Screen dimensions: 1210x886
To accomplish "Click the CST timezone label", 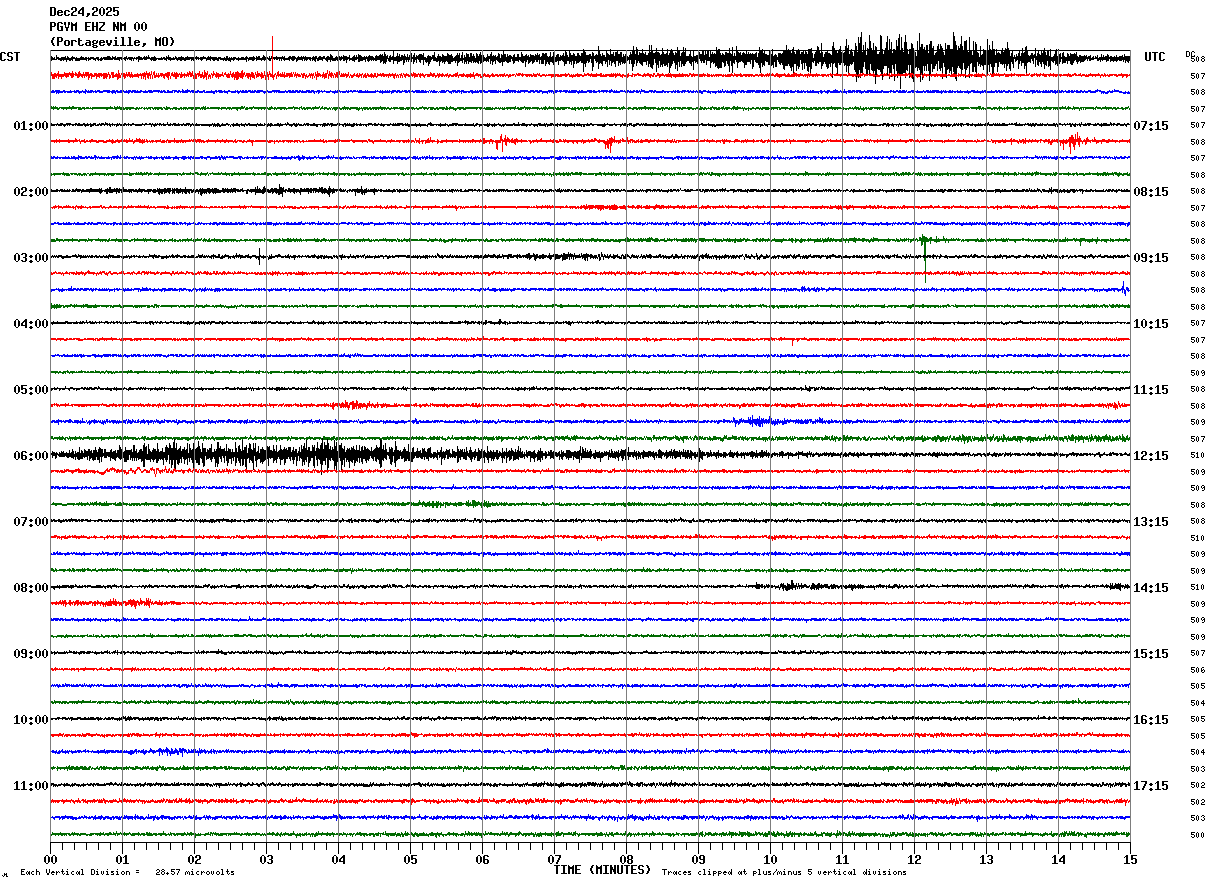I will (x=10, y=57).
